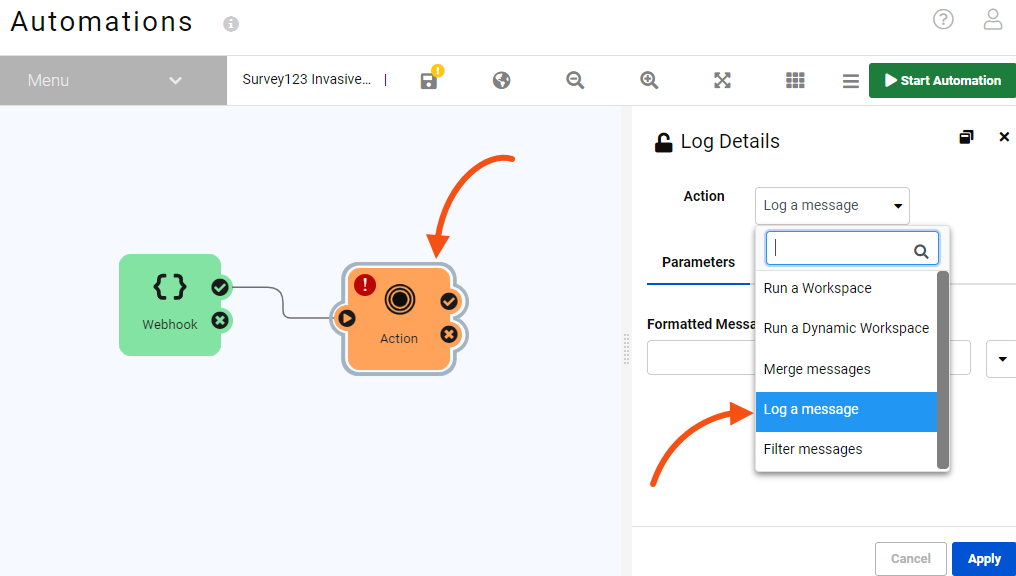Open the help question mark icon
This screenshot has width=1016, height=576.
pos(943,19)
